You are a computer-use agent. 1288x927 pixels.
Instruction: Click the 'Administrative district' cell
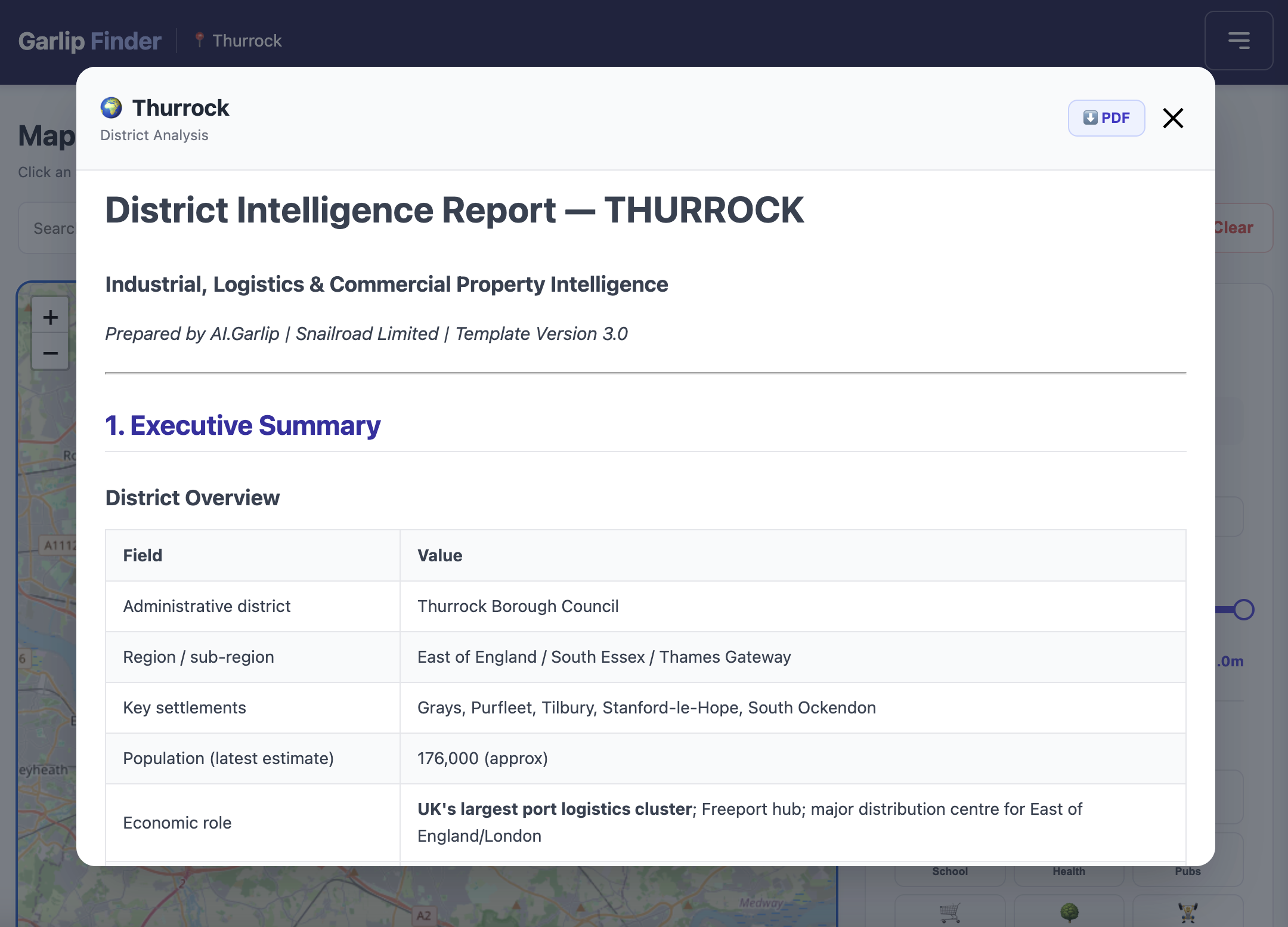253,606
